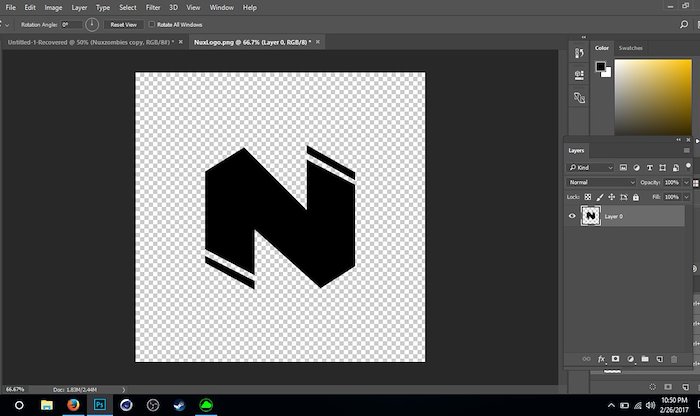The height and width of the screenshot is (416, 700).
Task: Create new fill or adjustment layer
Action: click(x=630, y=359)
